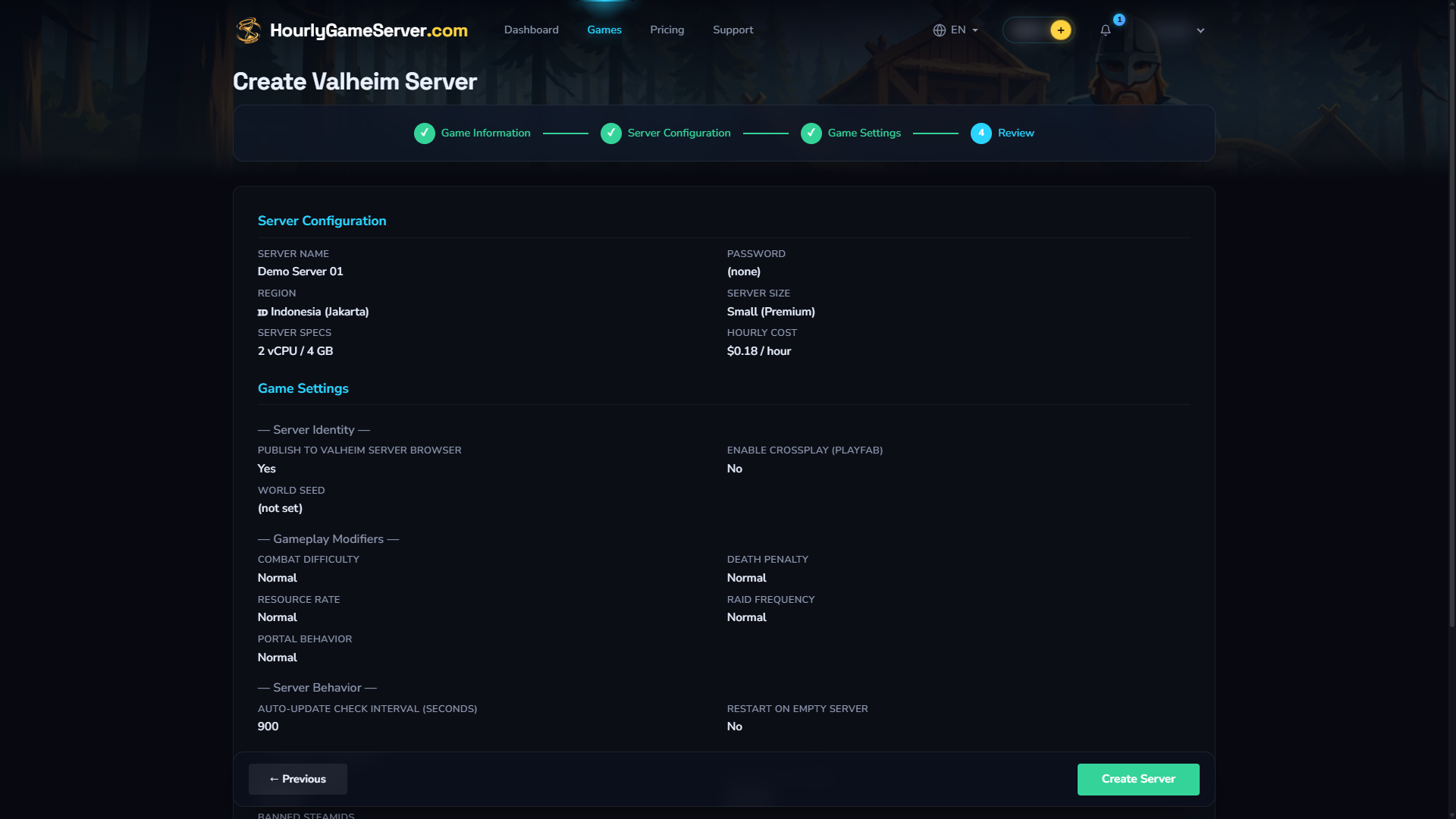Click the account balance pill
Screen dimensions: 1456x819
(x=1038, y=30)
